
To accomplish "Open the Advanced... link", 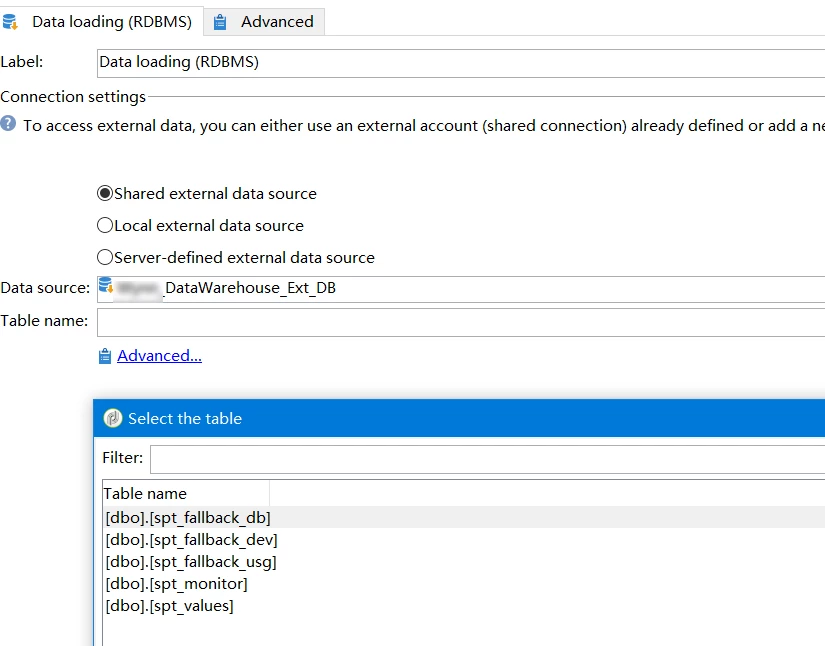I will (159, 356).
